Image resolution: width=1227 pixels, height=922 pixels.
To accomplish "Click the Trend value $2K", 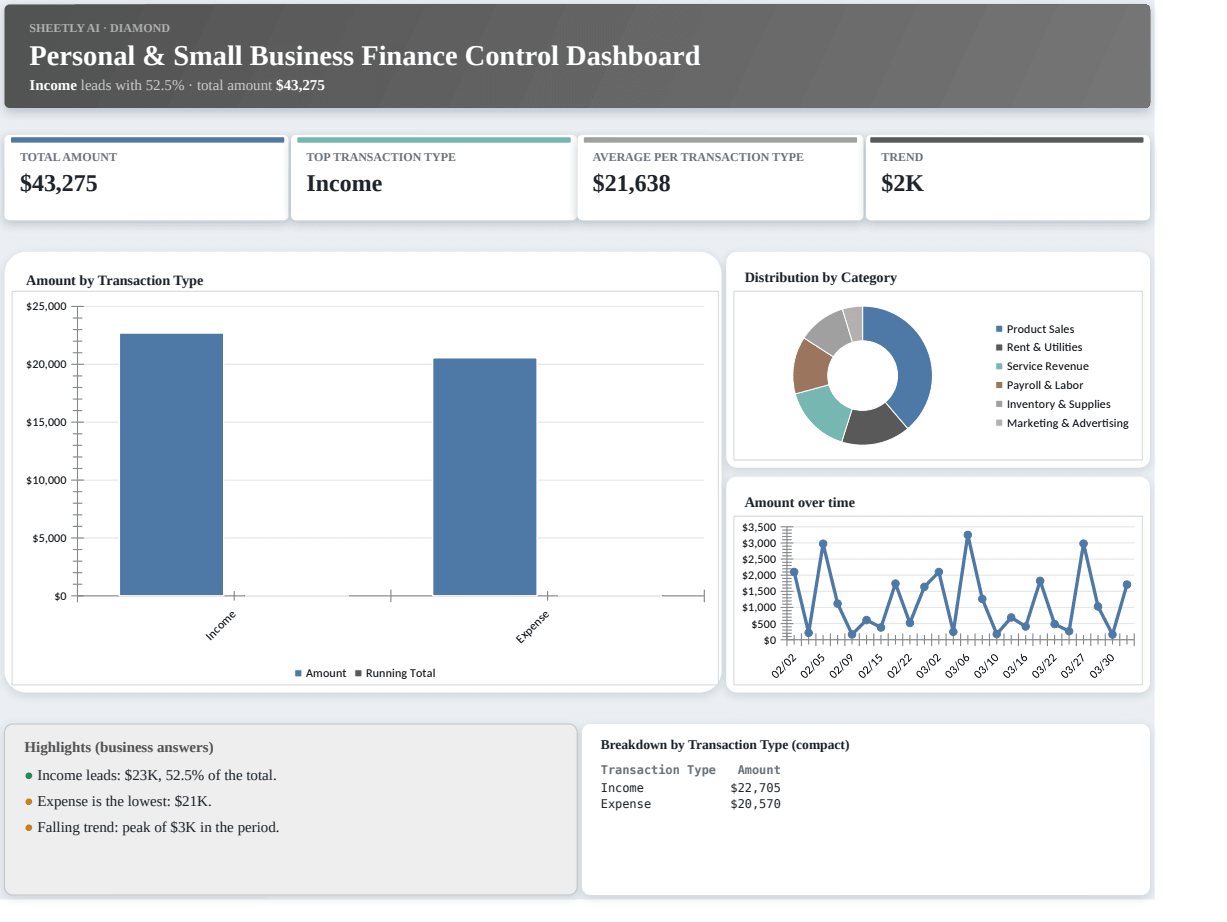I will click(902, 184).
